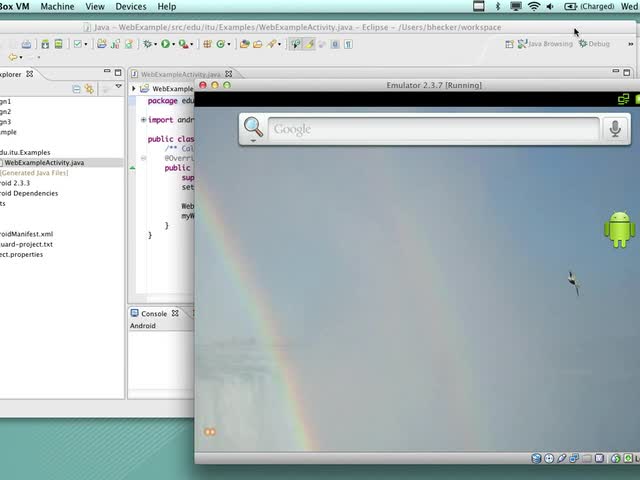
Task: Expand WebExample breadcrumb arrow in editor
Action: [x=133, y=89]
